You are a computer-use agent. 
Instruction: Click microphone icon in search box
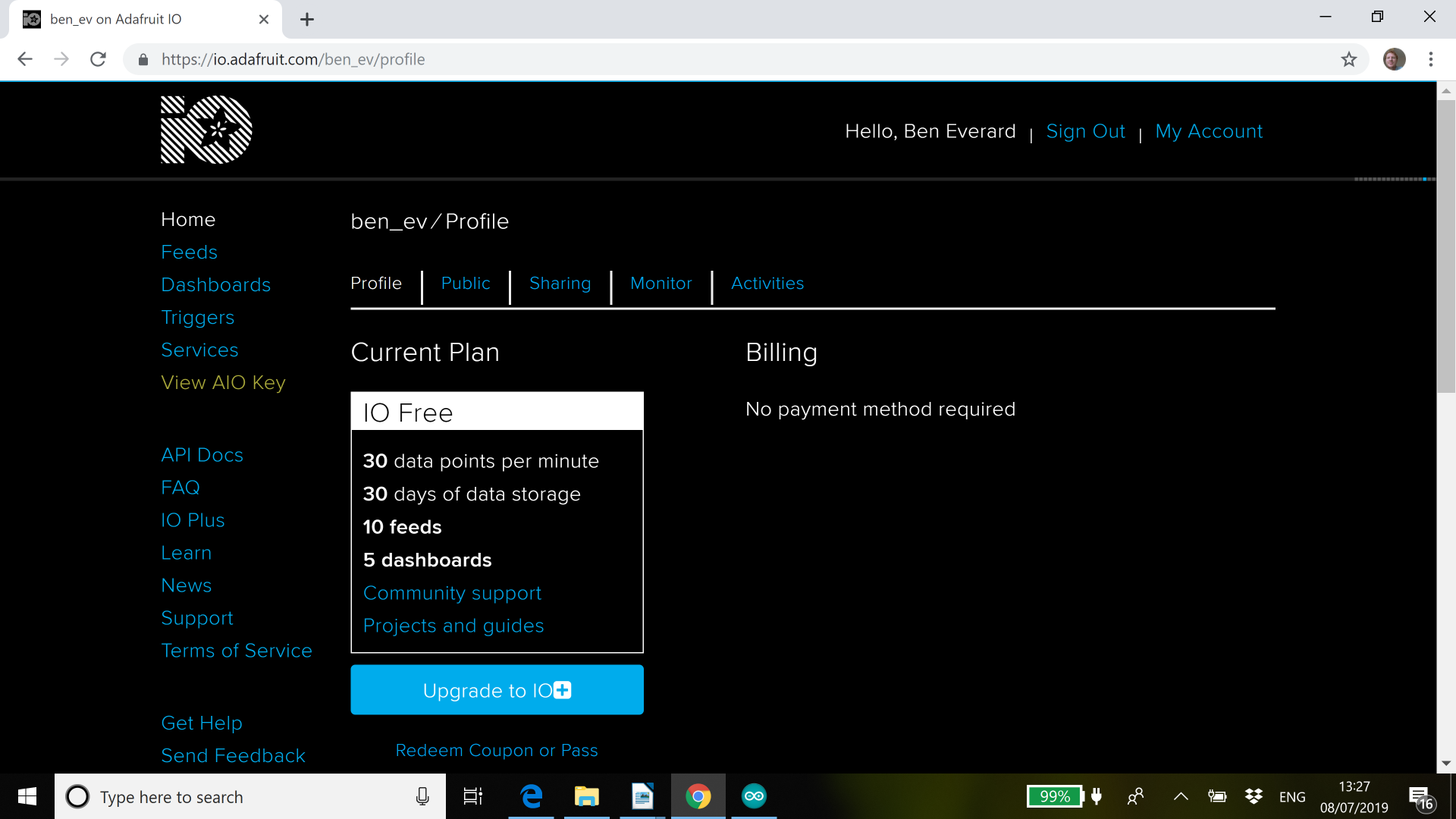point(422,796)
